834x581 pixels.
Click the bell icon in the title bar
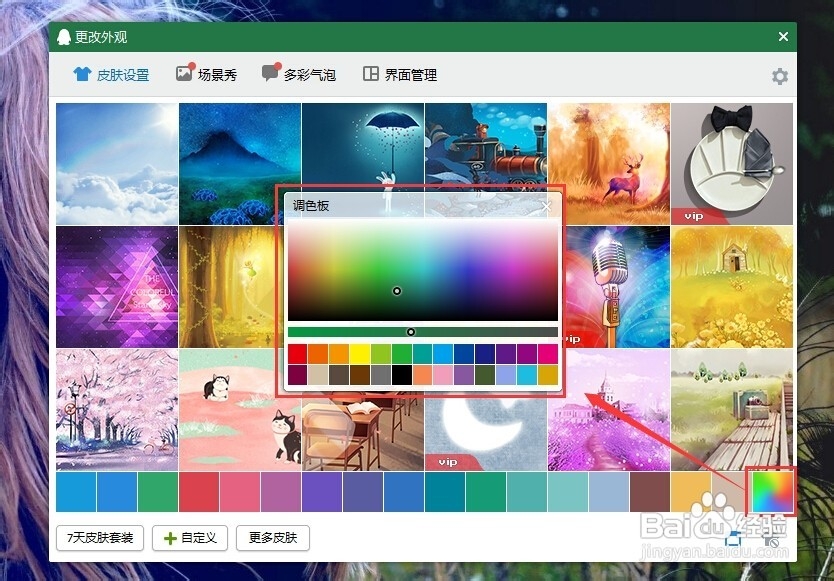[63, 35]
